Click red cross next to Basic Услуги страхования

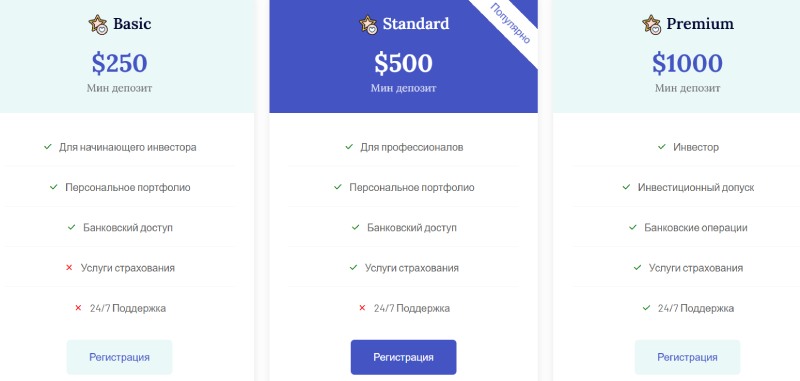[69, 268]
